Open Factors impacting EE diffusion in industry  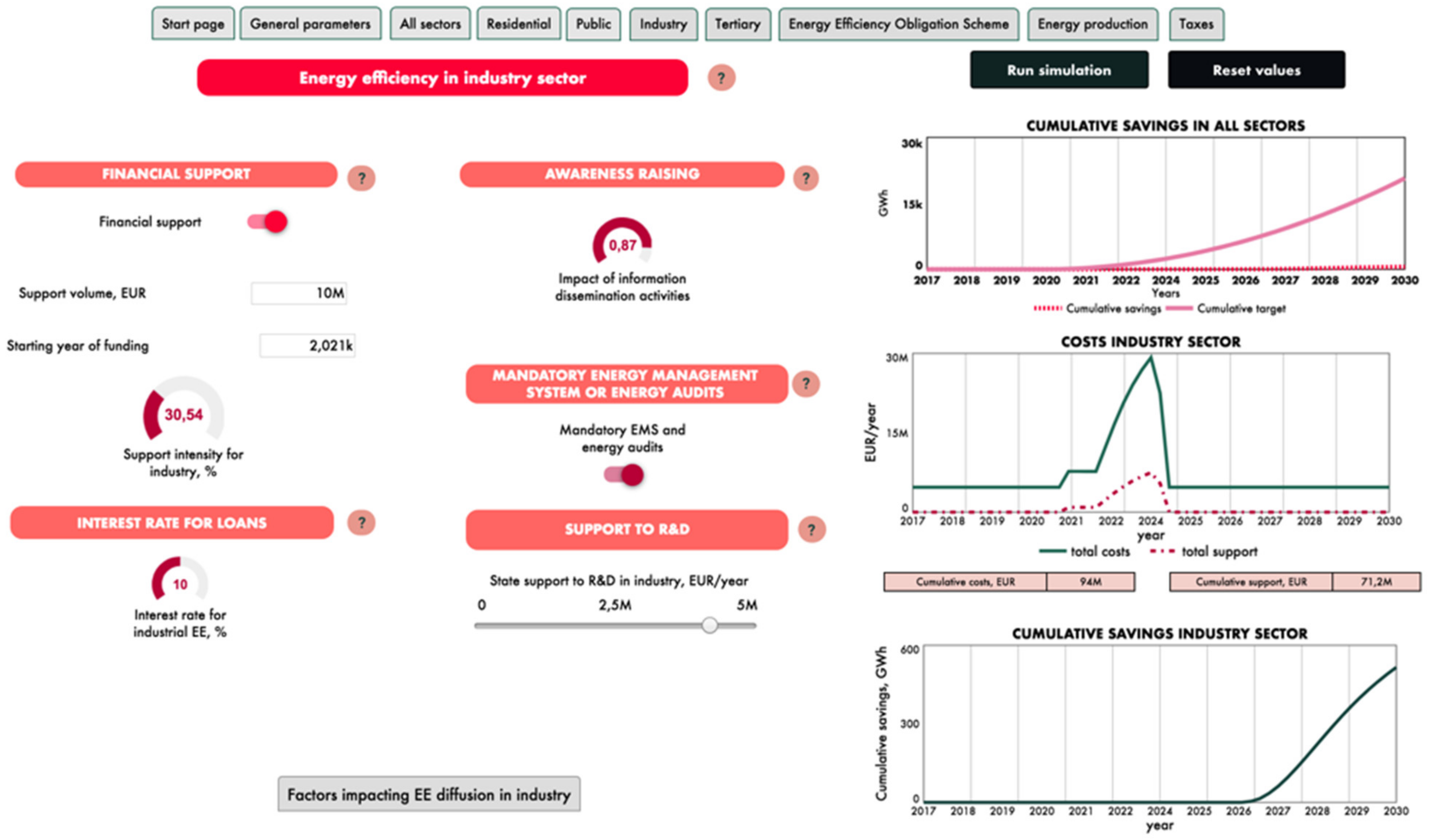click(x=429, y=794)
